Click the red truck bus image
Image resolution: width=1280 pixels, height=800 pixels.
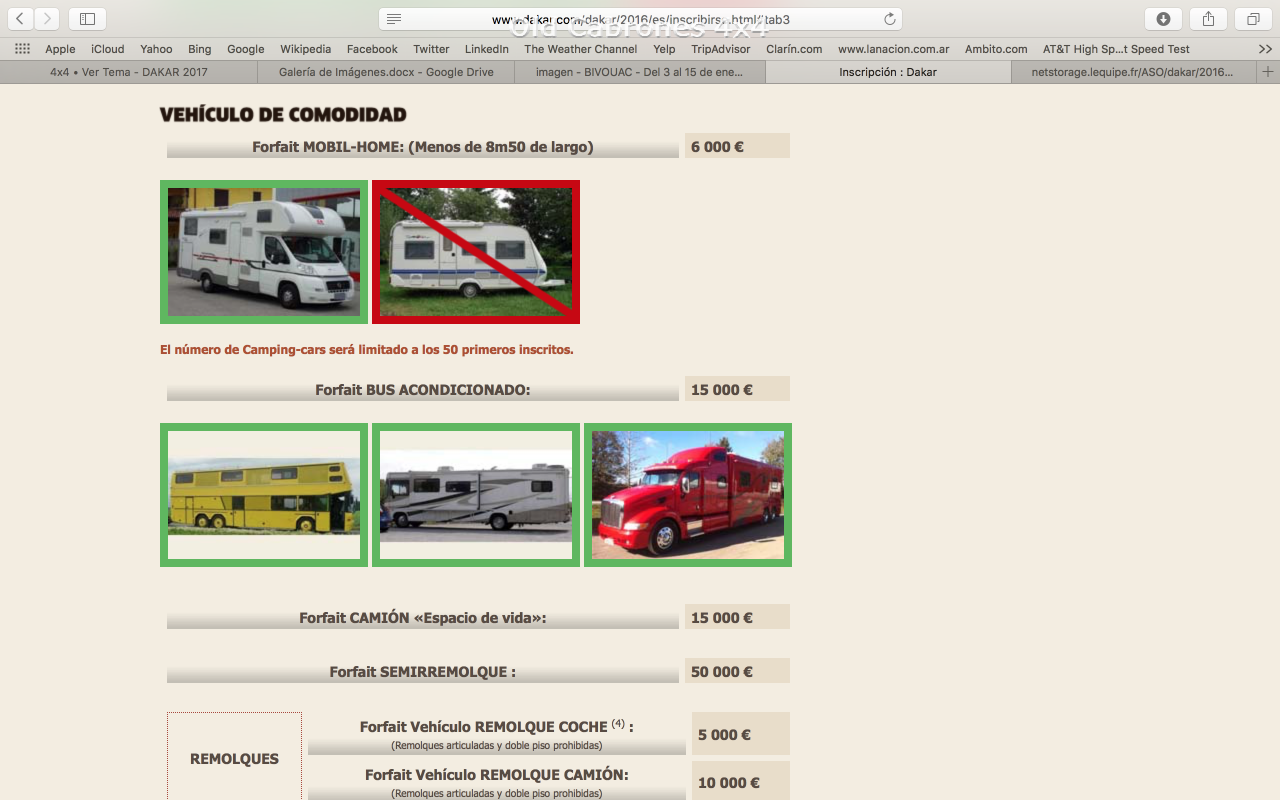[x=688, y=495]
